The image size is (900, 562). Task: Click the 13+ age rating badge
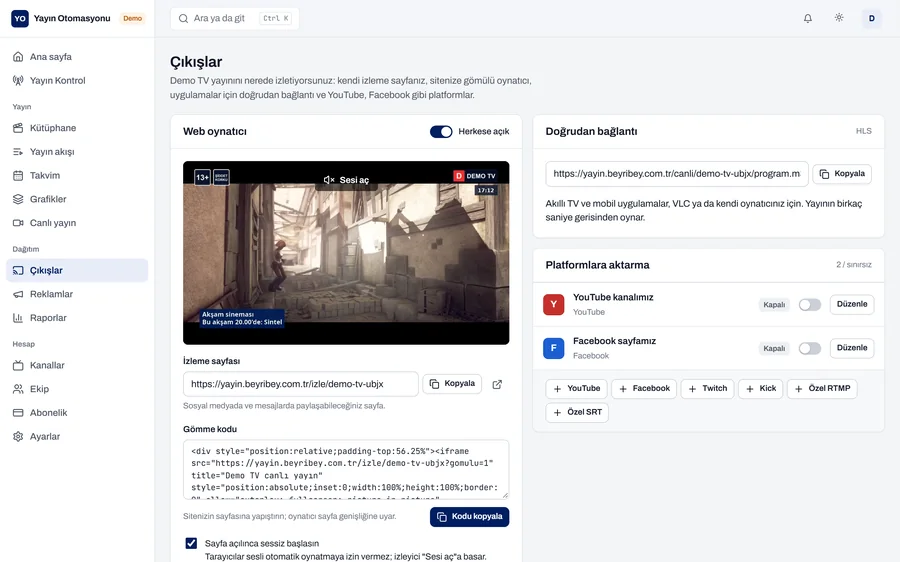(x=203, y=177)
